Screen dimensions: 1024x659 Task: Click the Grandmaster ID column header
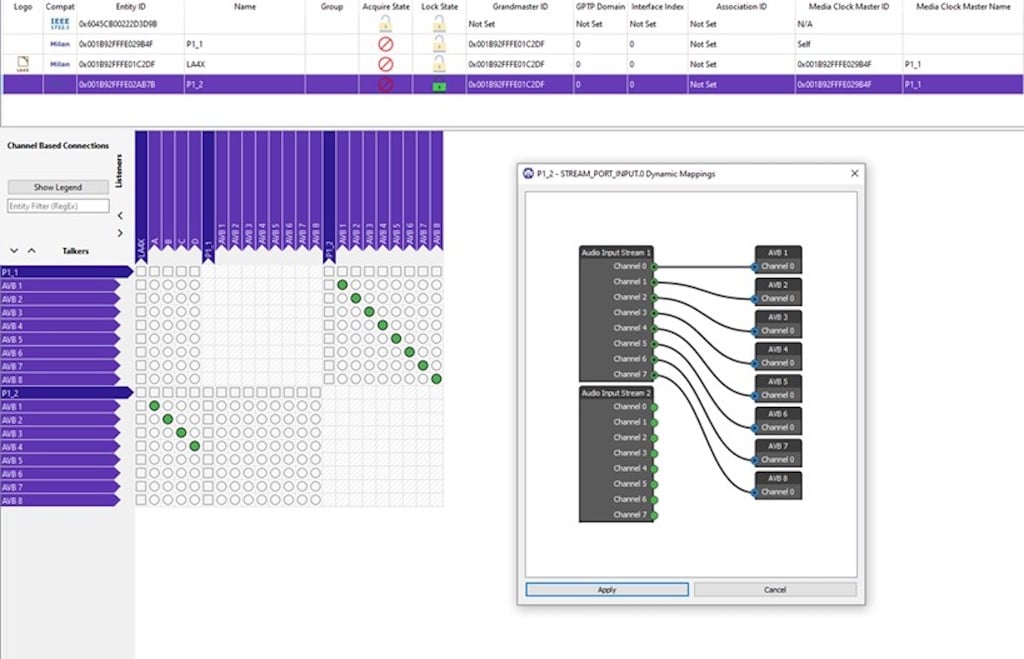tap(520, 7)
